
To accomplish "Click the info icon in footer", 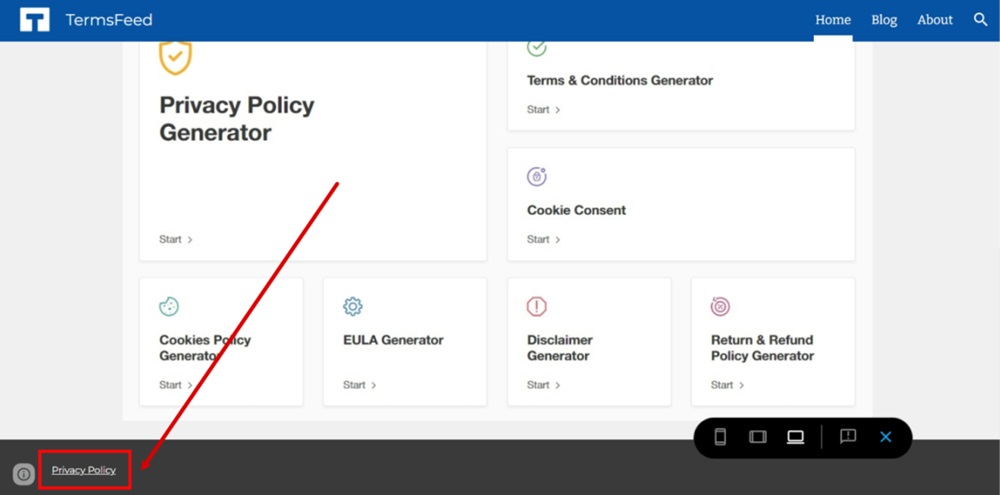I will tap(24, 474).
